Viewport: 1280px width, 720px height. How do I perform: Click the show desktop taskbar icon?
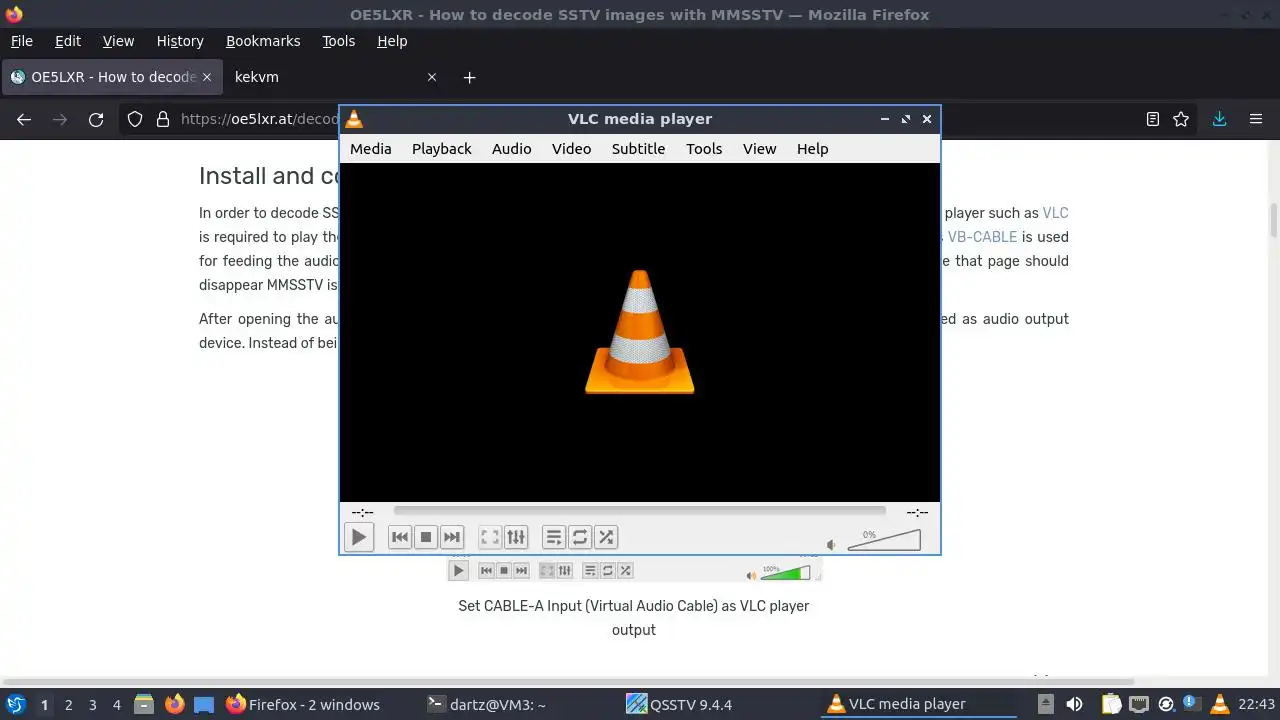pyautogui.click(x=204, y=704)
